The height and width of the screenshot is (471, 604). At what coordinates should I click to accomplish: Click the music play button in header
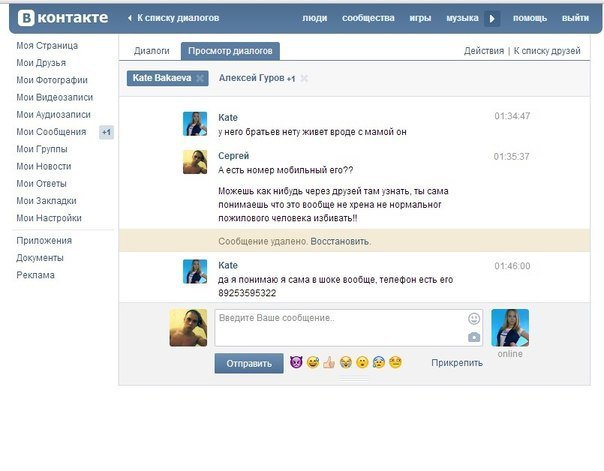492,18
